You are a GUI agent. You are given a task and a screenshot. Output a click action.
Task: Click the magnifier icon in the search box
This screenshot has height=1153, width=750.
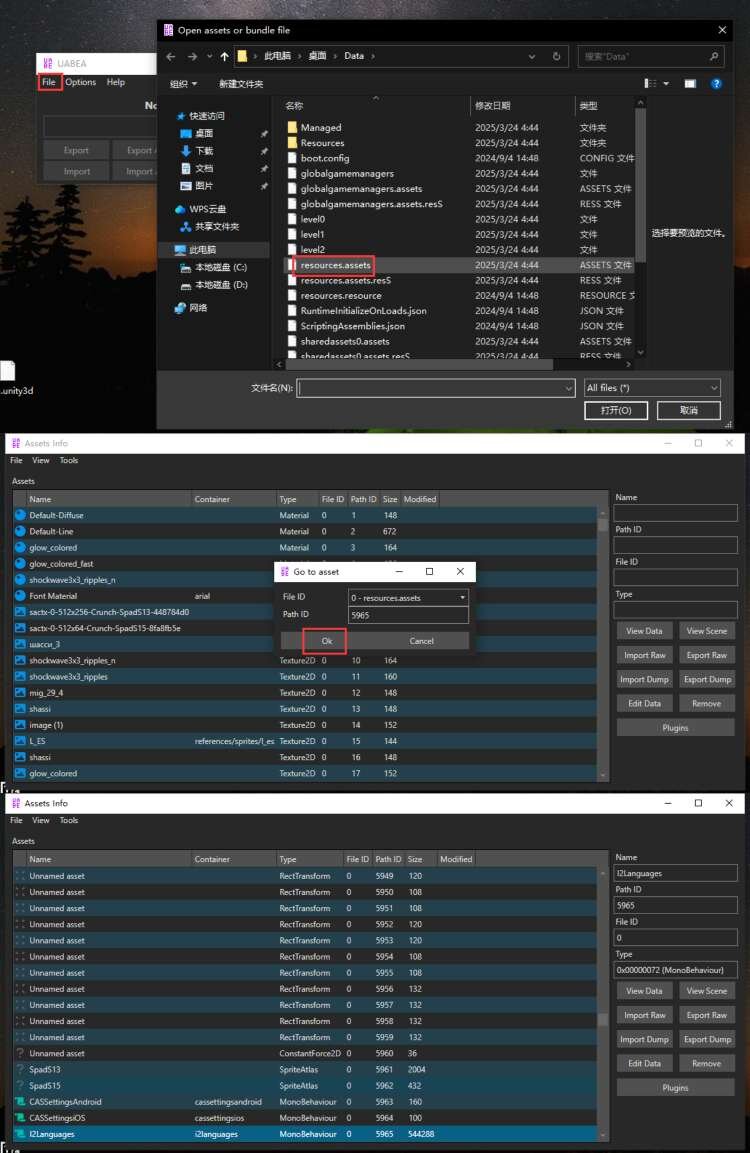(x=713, y=57)
